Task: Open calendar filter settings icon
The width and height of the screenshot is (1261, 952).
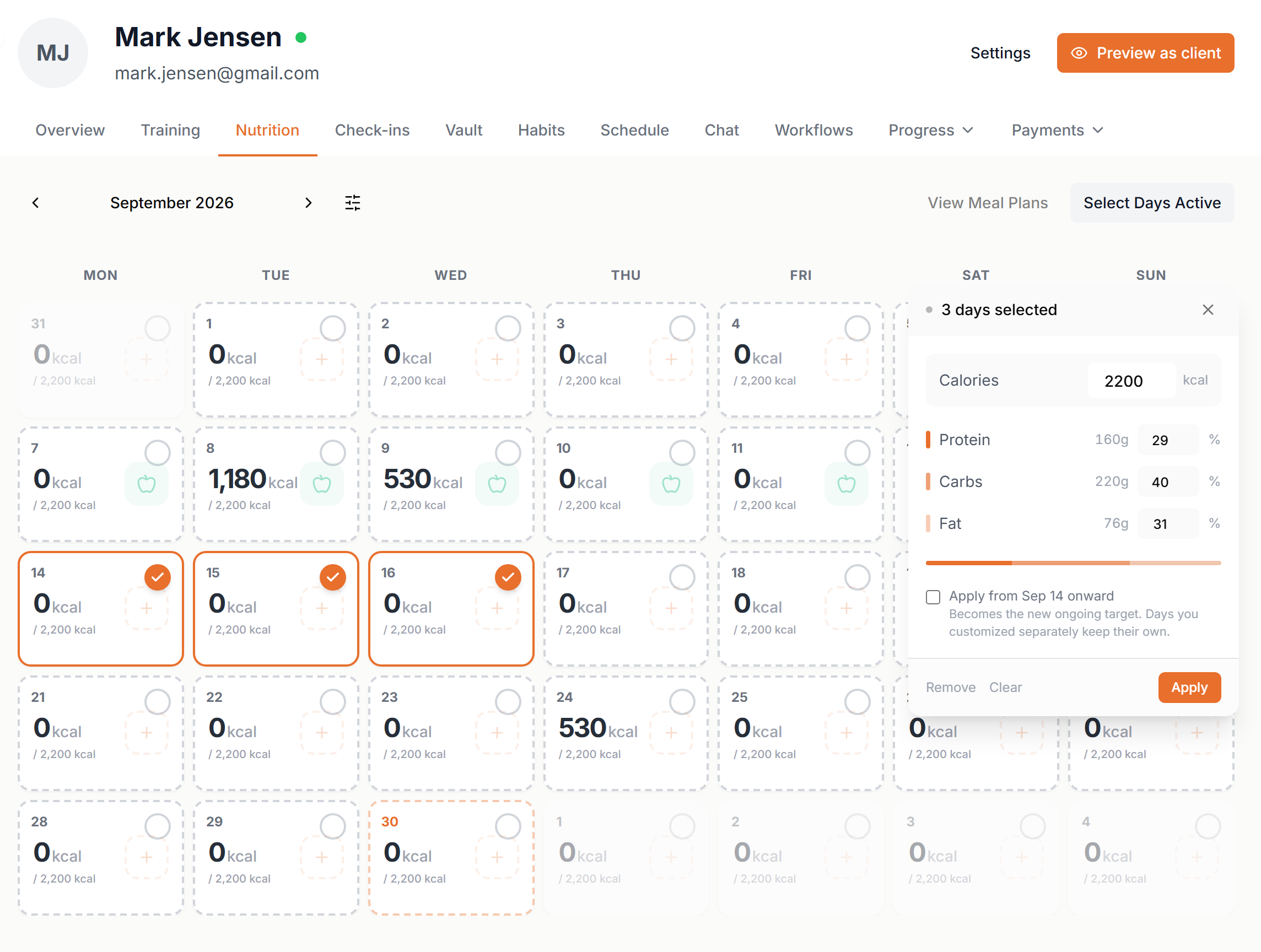Action: point(353,203)
